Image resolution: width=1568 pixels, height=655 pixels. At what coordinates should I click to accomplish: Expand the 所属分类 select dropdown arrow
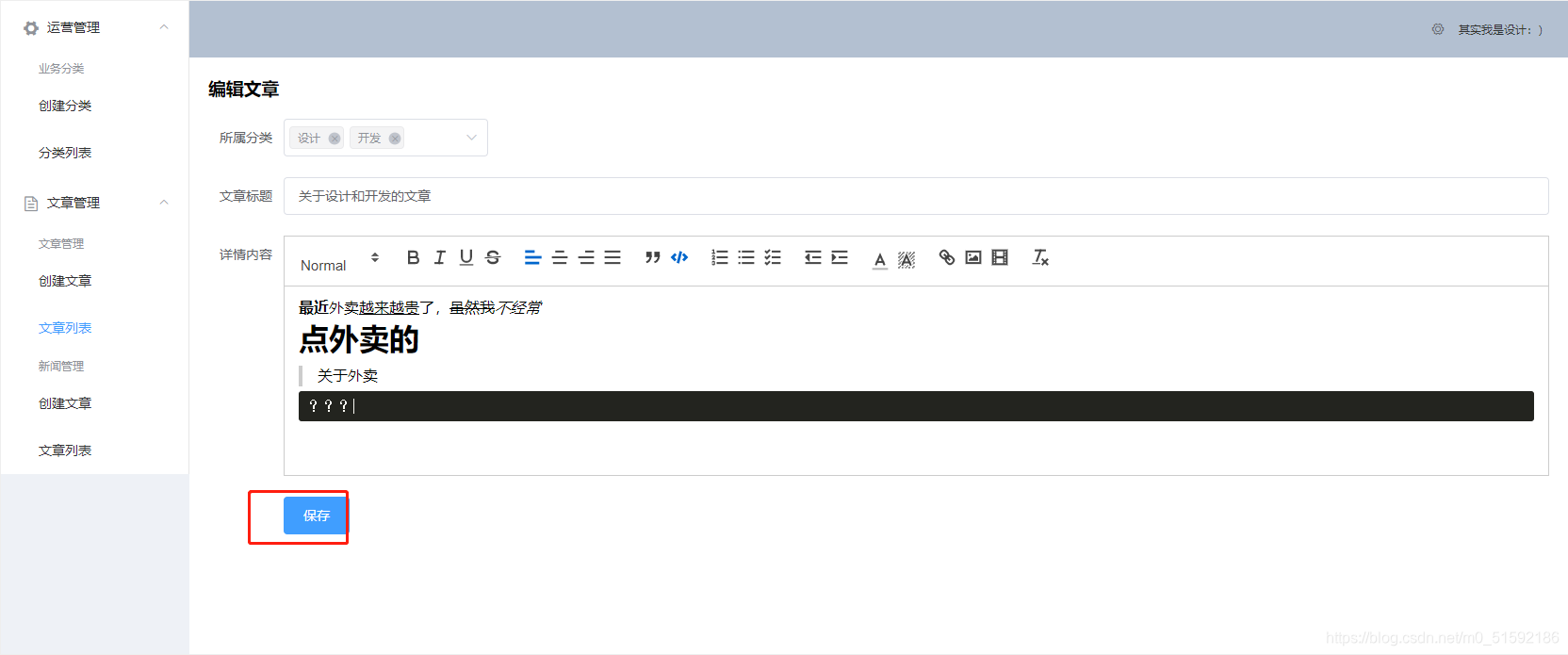[x=472, y=138]
